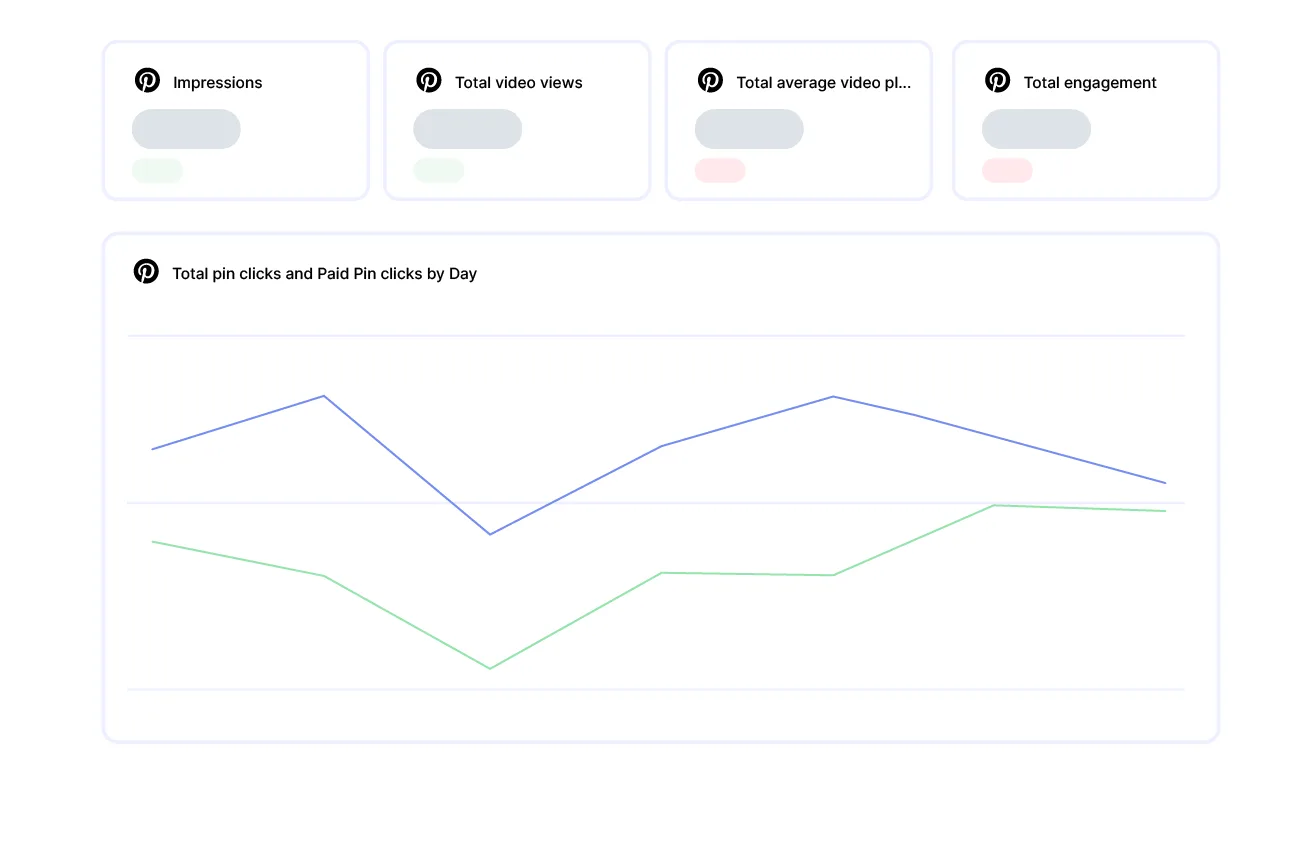This screenshot has width=1313, height=861.
Task: Click the Pinterest icon beside Impressions
Action: [147, 81]
